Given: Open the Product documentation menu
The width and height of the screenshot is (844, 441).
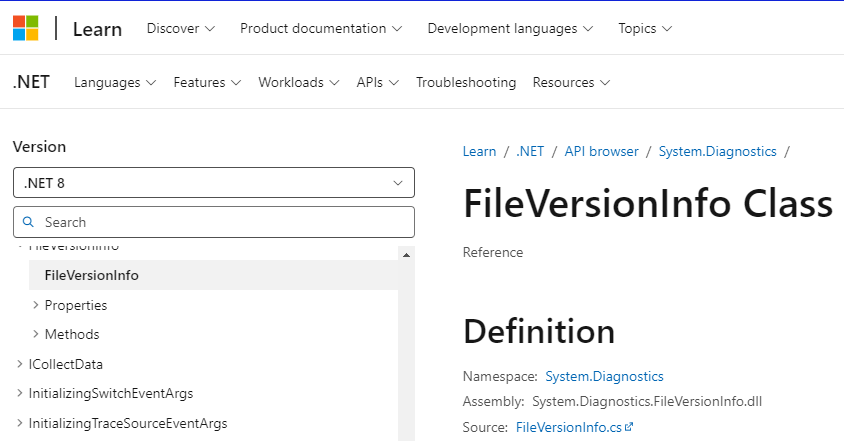Looking at the screenshot, I should coord(321,29).
